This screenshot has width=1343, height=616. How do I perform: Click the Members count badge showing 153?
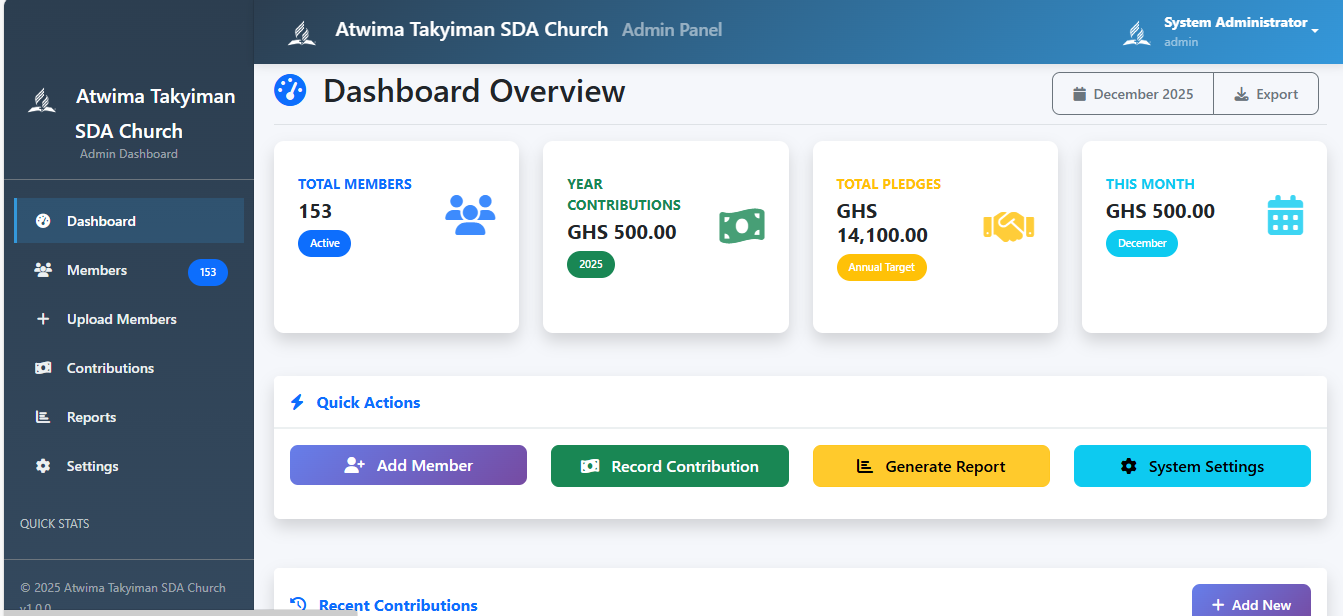208,272
